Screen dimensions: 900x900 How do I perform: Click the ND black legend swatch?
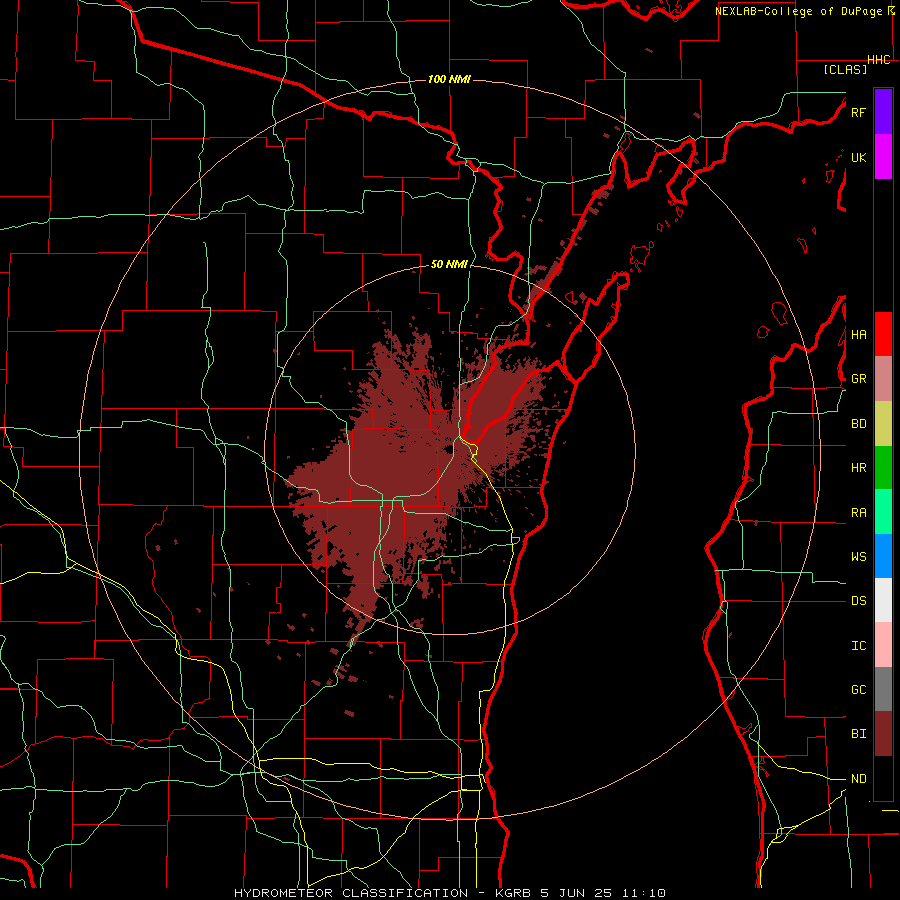click(x=883, y=778)
